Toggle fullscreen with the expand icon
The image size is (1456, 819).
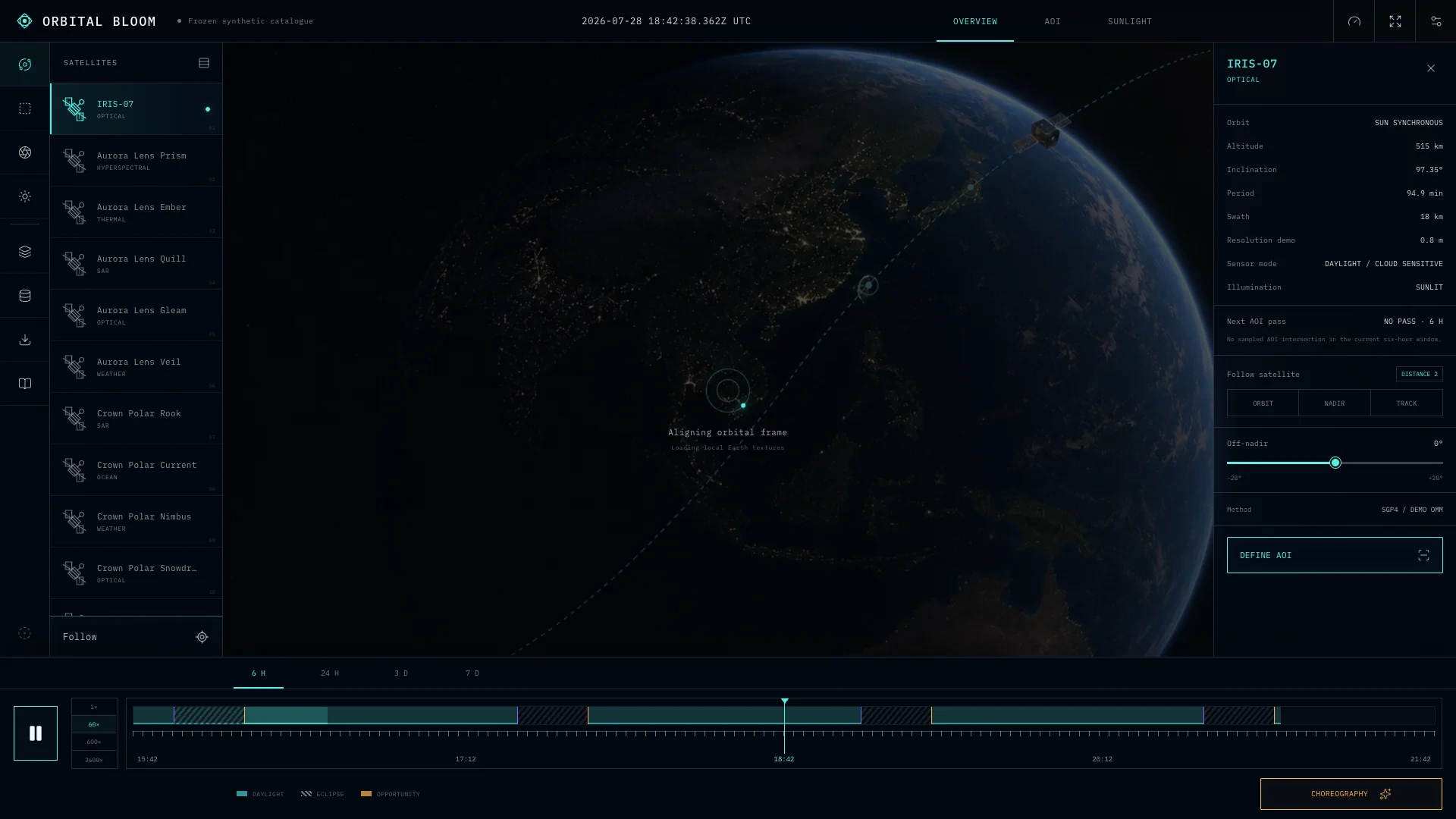1395,21
